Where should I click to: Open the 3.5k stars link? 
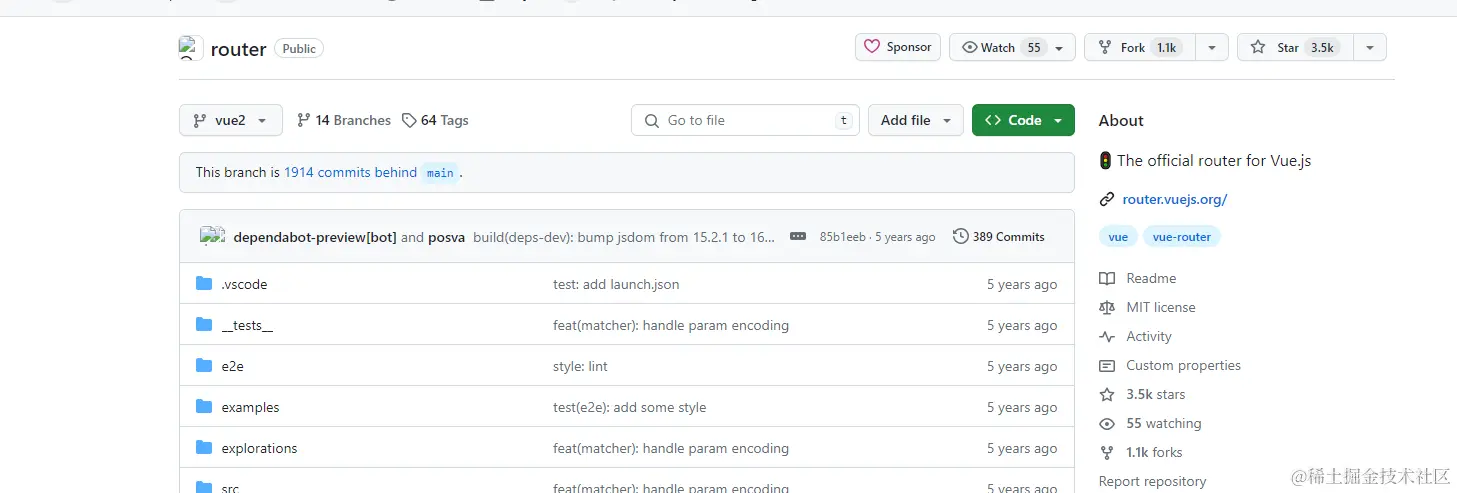coord(1156,394)
